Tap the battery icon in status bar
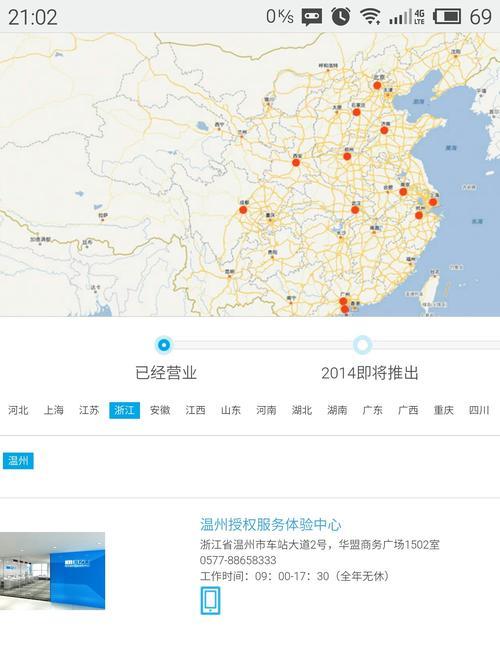500x666 pixels. click(447, 17)
